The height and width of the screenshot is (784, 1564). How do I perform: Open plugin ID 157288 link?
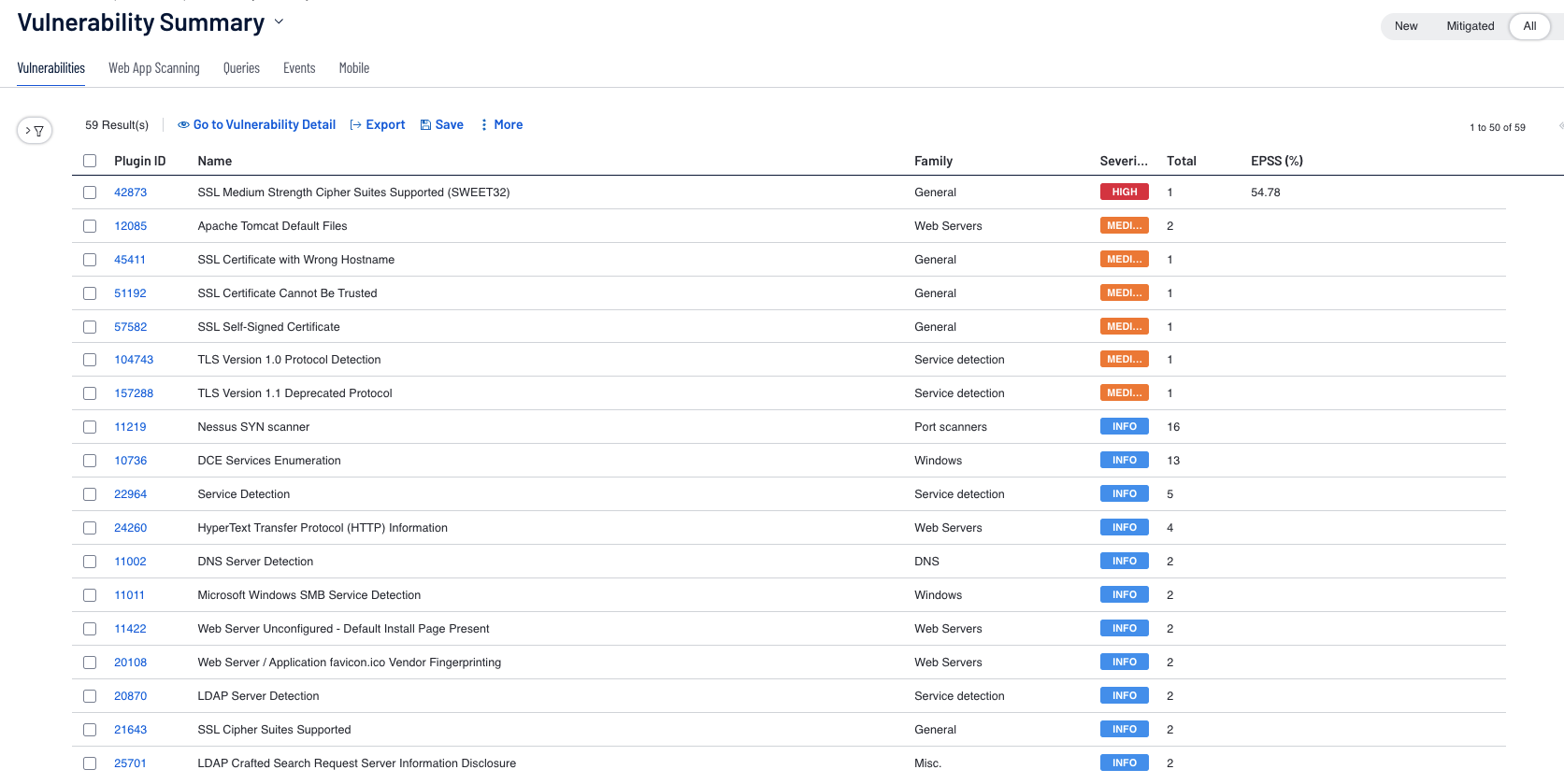point(134,393)
